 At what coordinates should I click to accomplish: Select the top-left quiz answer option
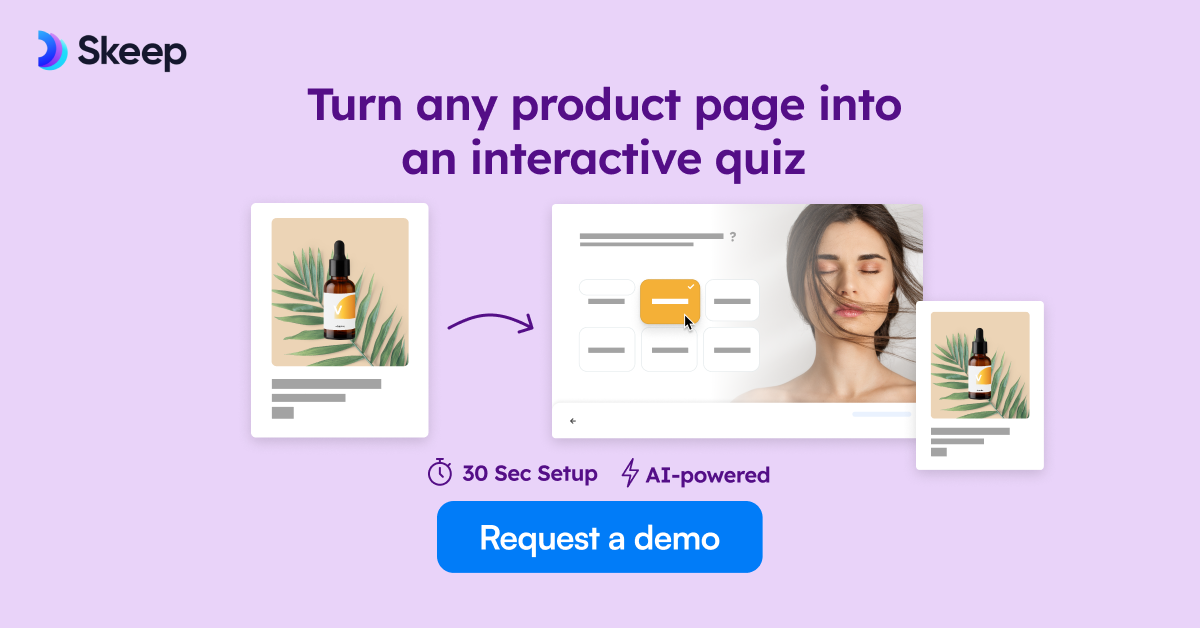[x=607, y=300]
